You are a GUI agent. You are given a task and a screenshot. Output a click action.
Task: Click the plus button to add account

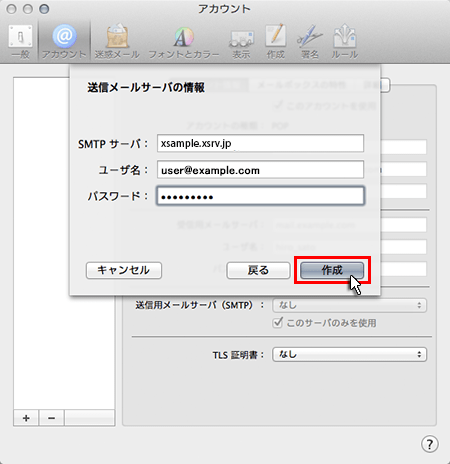click(26, 418)
